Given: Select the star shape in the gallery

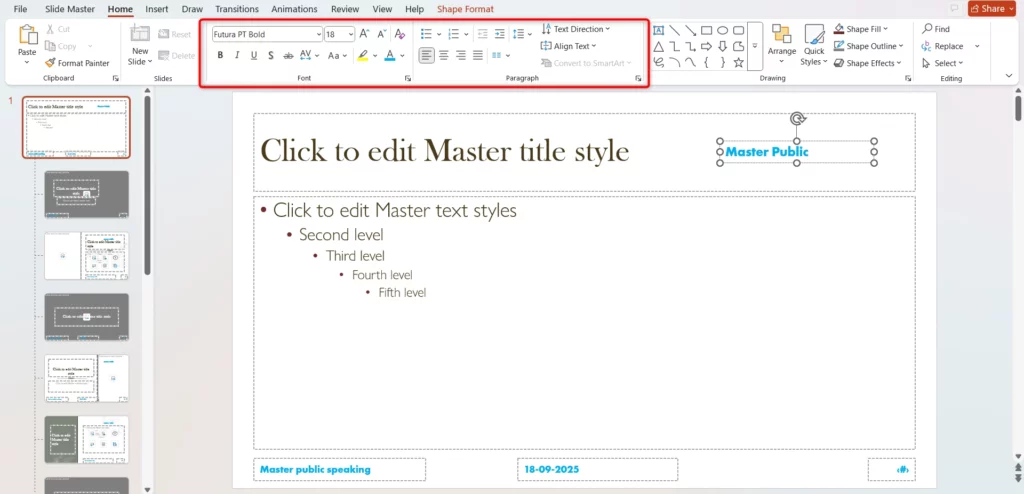Looking at the screenshot, I should pos(738,62).
